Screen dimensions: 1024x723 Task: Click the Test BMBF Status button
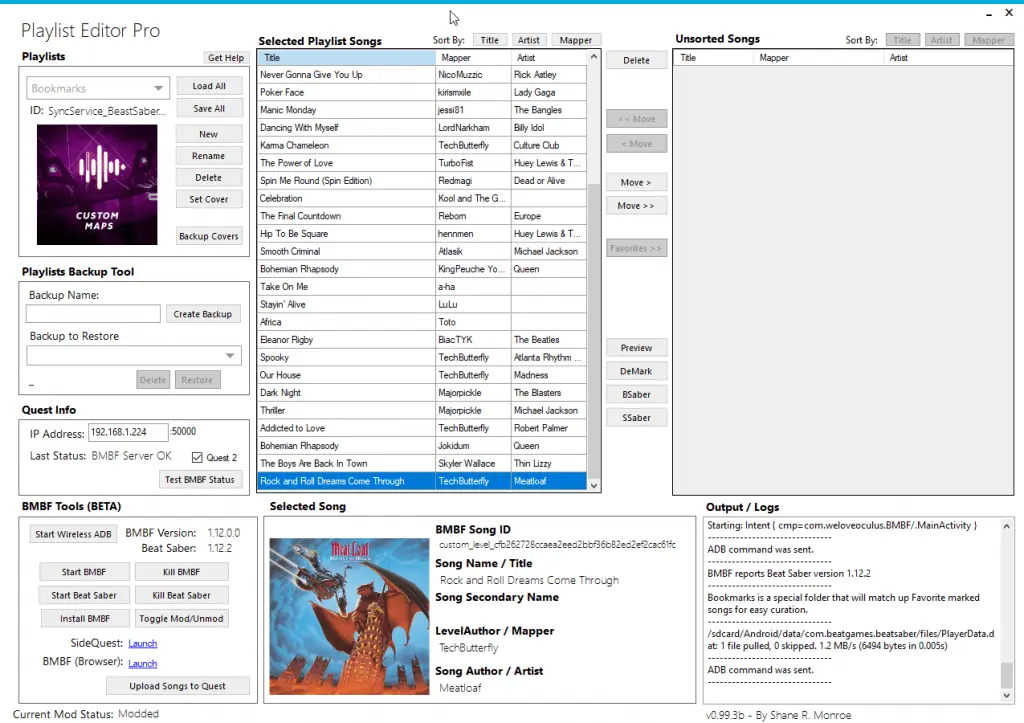[x=200, y=480]
